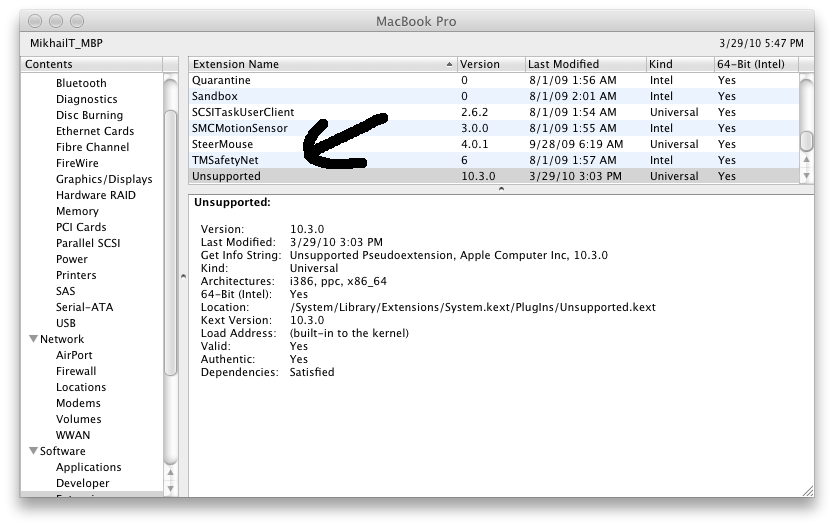Click the window resize grip corner
Image resolution: width=834 pixels, height=527 pixels.
pyautogui.click(x=807, y=491)
